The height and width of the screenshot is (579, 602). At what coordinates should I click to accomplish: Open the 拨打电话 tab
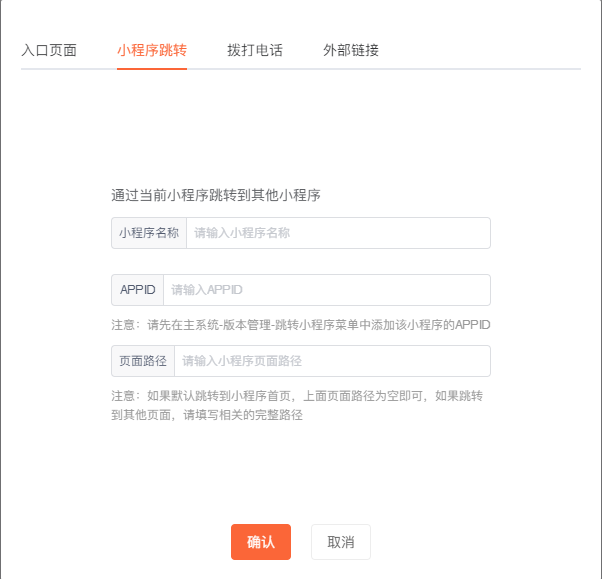[x=255, y=50]
